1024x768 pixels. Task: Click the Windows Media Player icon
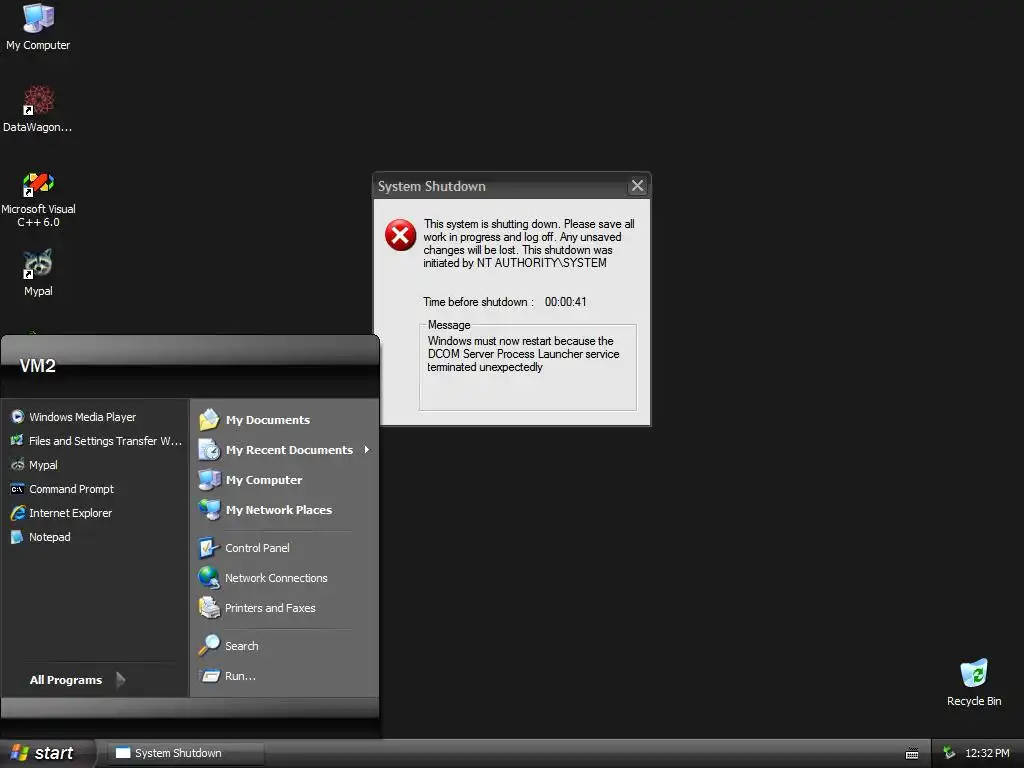(x=18, y=417)
